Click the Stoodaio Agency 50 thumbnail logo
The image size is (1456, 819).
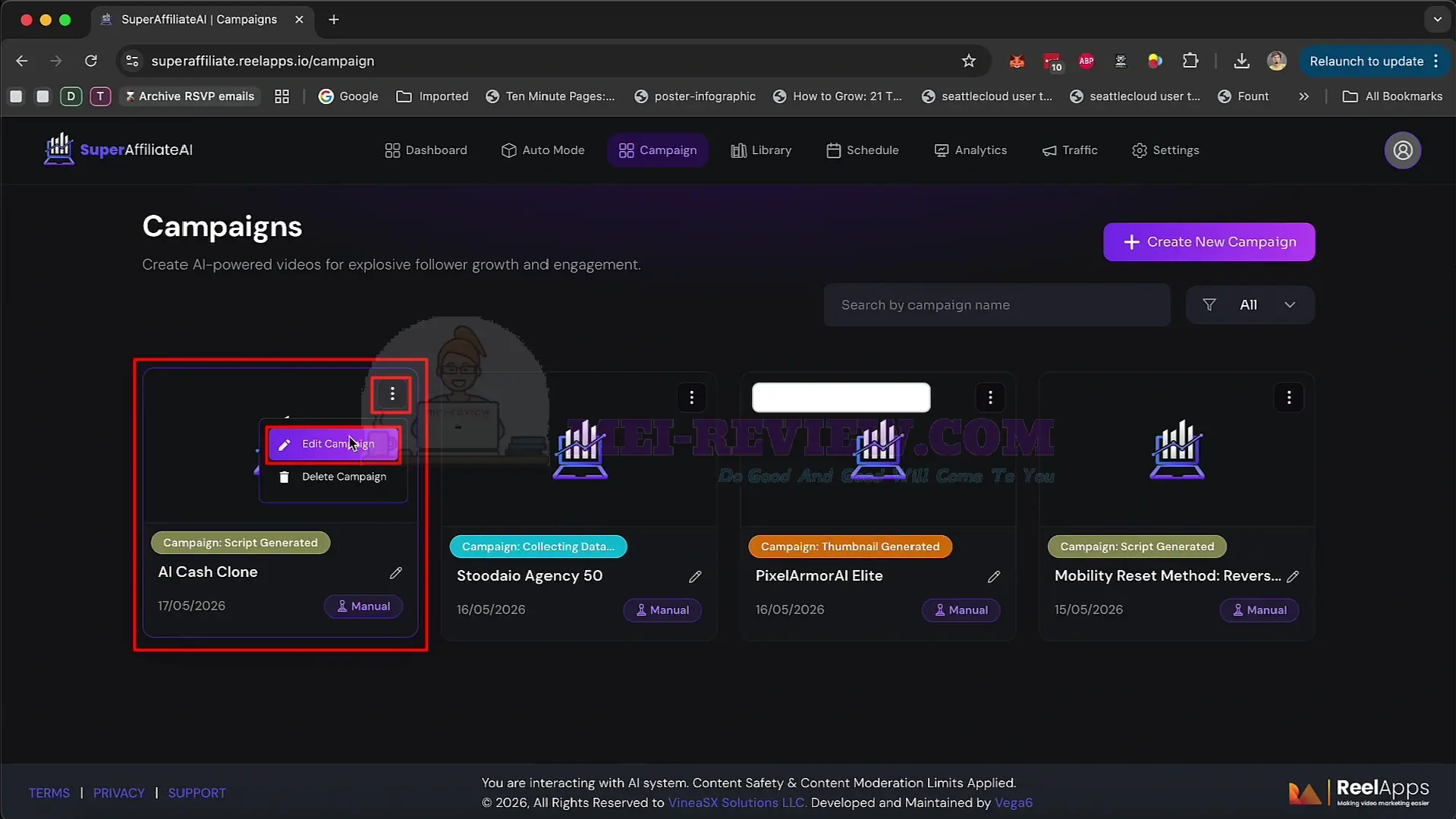point(580,449)
